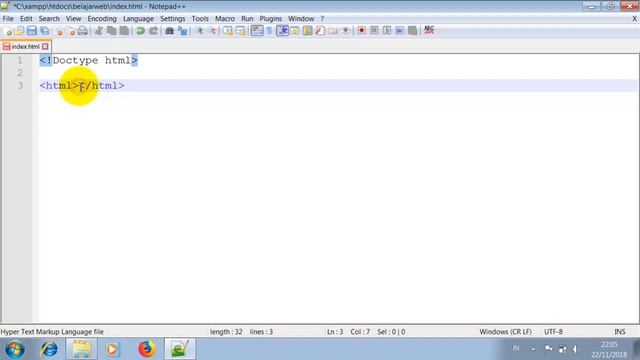
Task: Open the Language menu
Action: (x=138, y=19)
